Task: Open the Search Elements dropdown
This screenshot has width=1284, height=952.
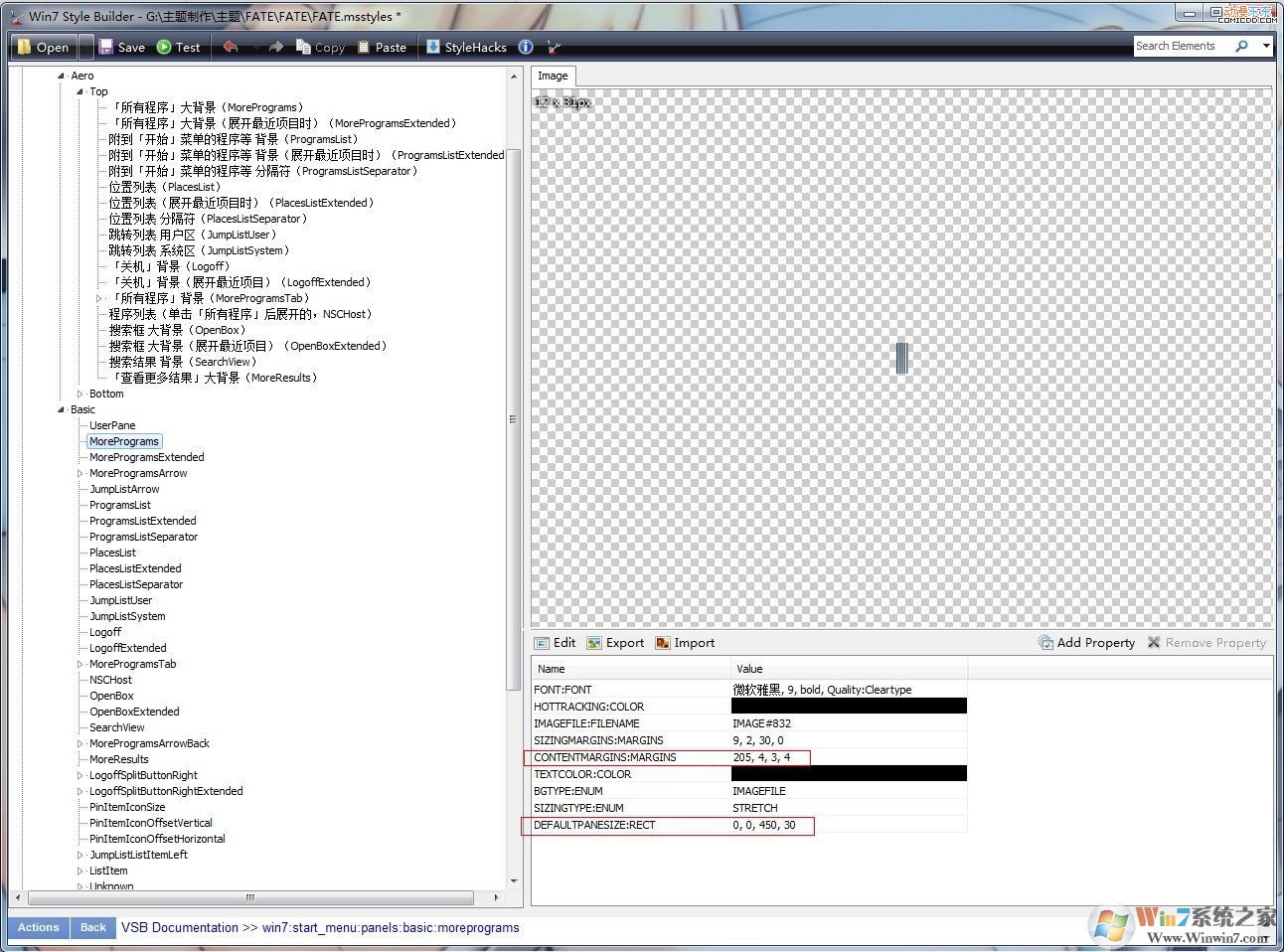Action: 1266,46
